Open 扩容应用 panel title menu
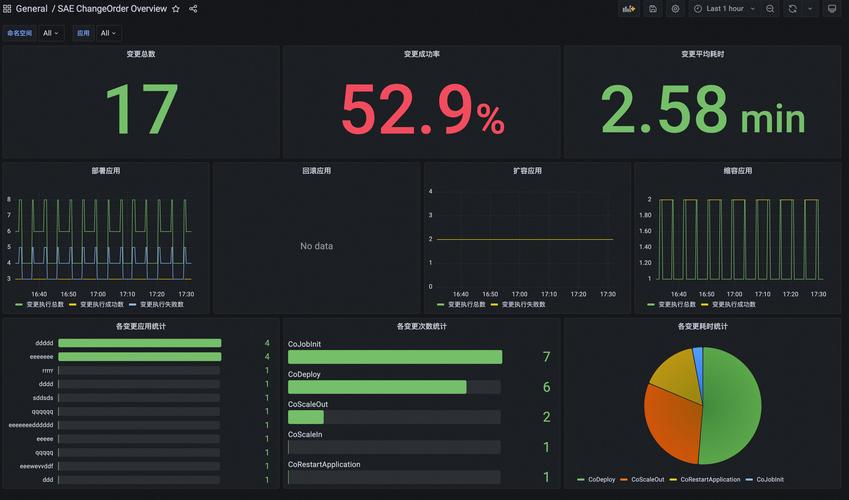The width and height of the screenshot is (849, 500). [x=527, y=171]
